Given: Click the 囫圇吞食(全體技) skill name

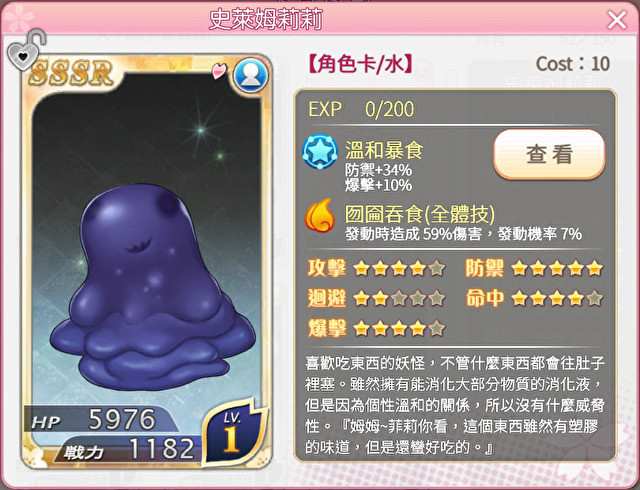Looking at the screenshot, I should 420,214.
